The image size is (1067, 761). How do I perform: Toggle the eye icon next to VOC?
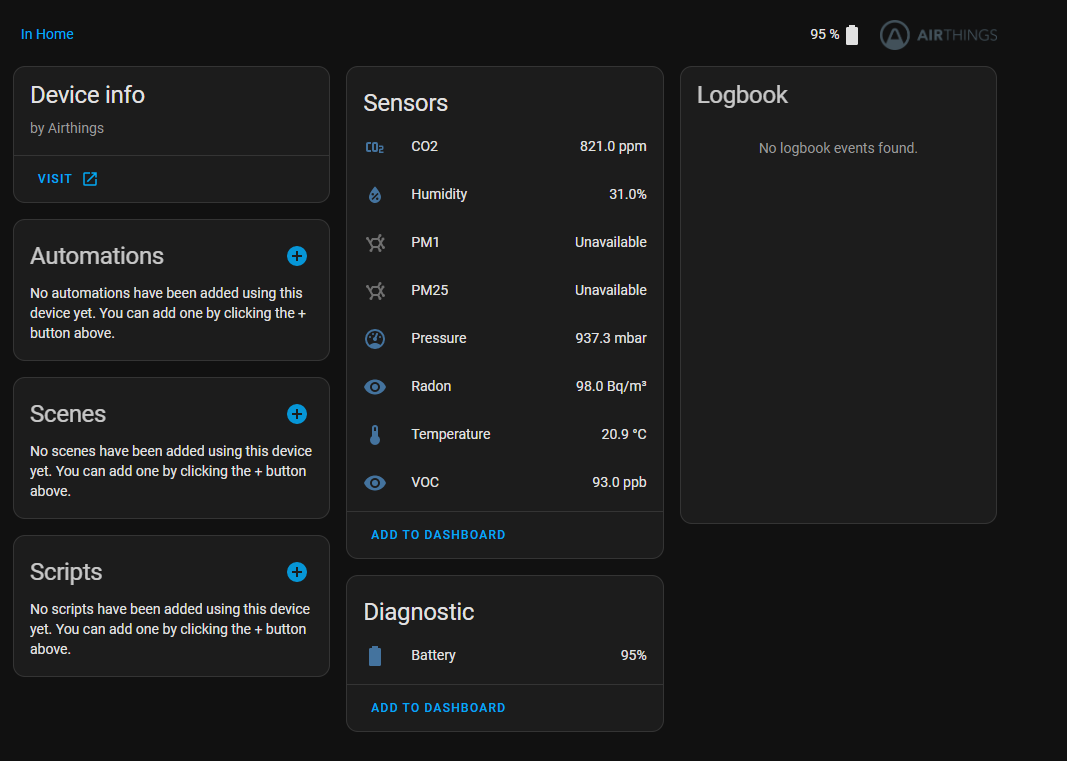coord(374,482)
